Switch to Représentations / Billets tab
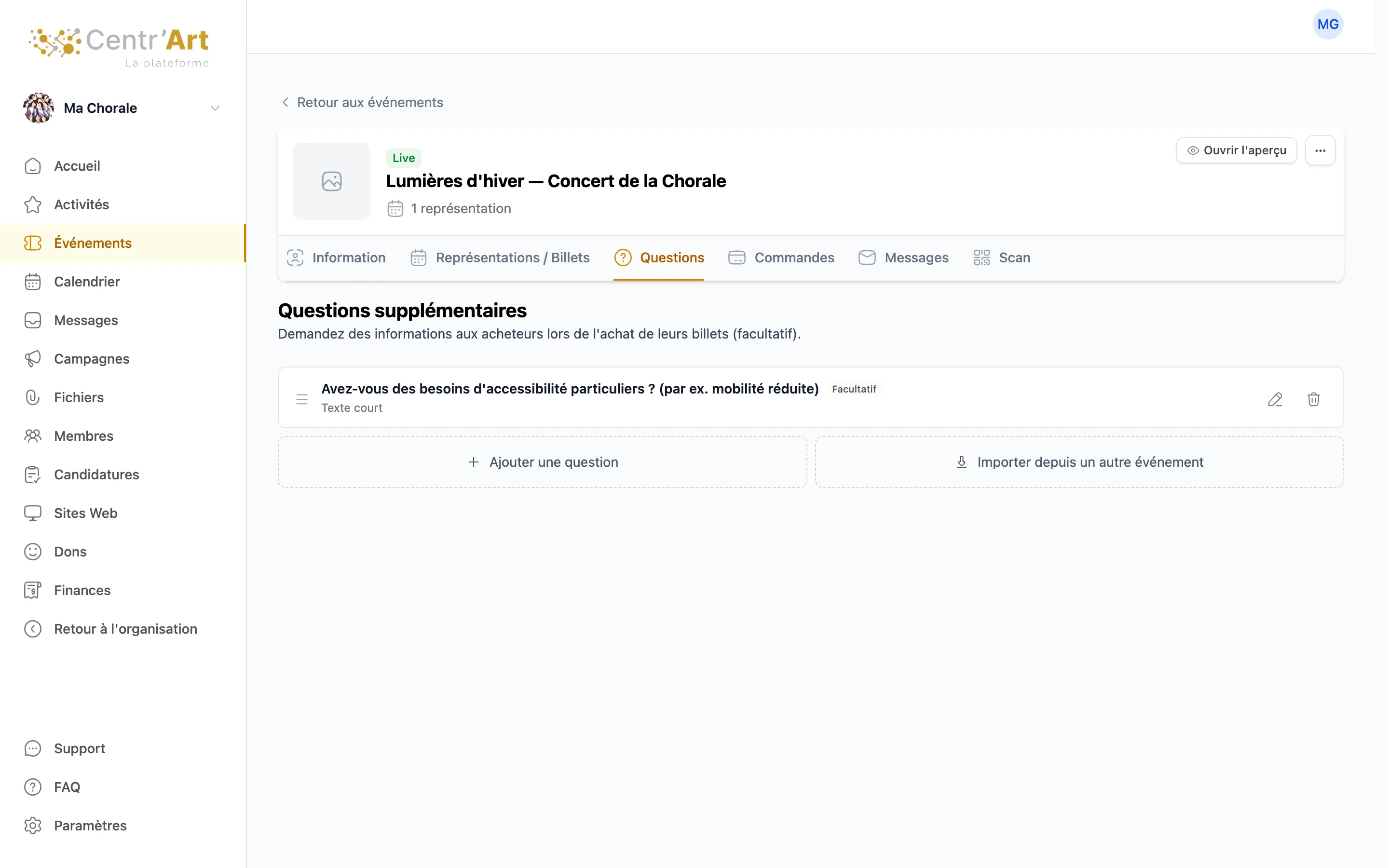The image size is (1389, 868). [500, 258]
